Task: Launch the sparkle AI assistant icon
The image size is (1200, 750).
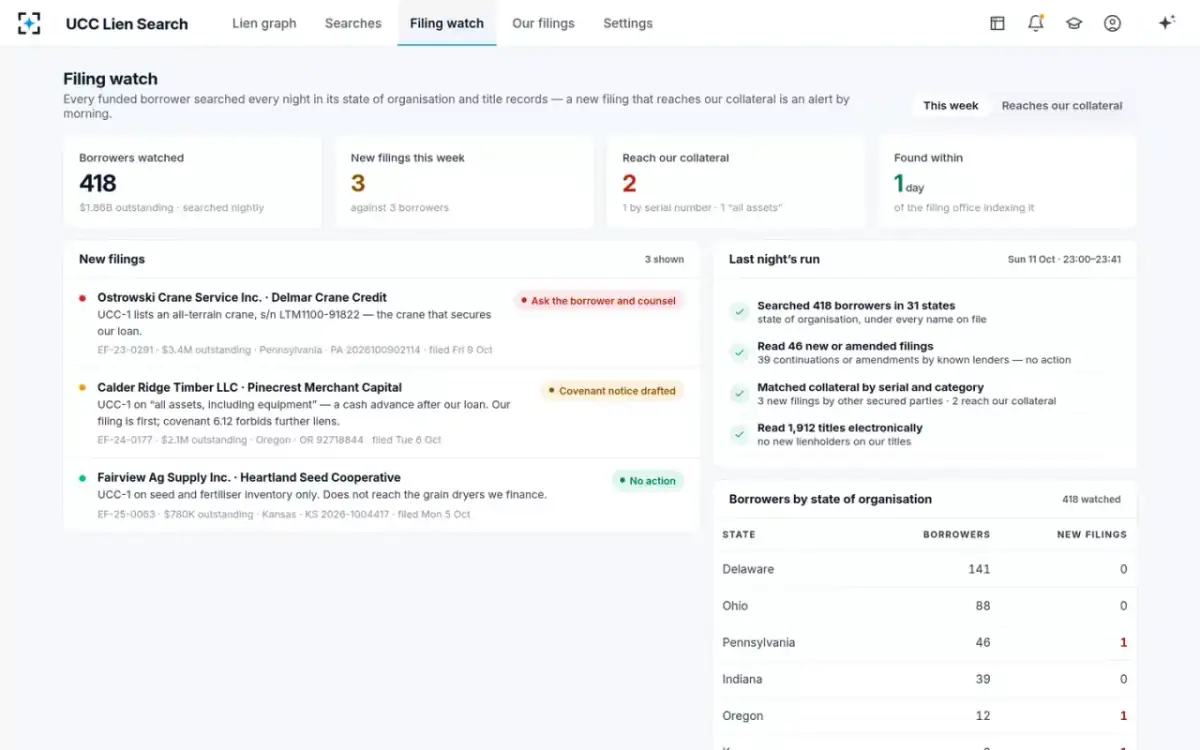Action: tap(1166, 23)
